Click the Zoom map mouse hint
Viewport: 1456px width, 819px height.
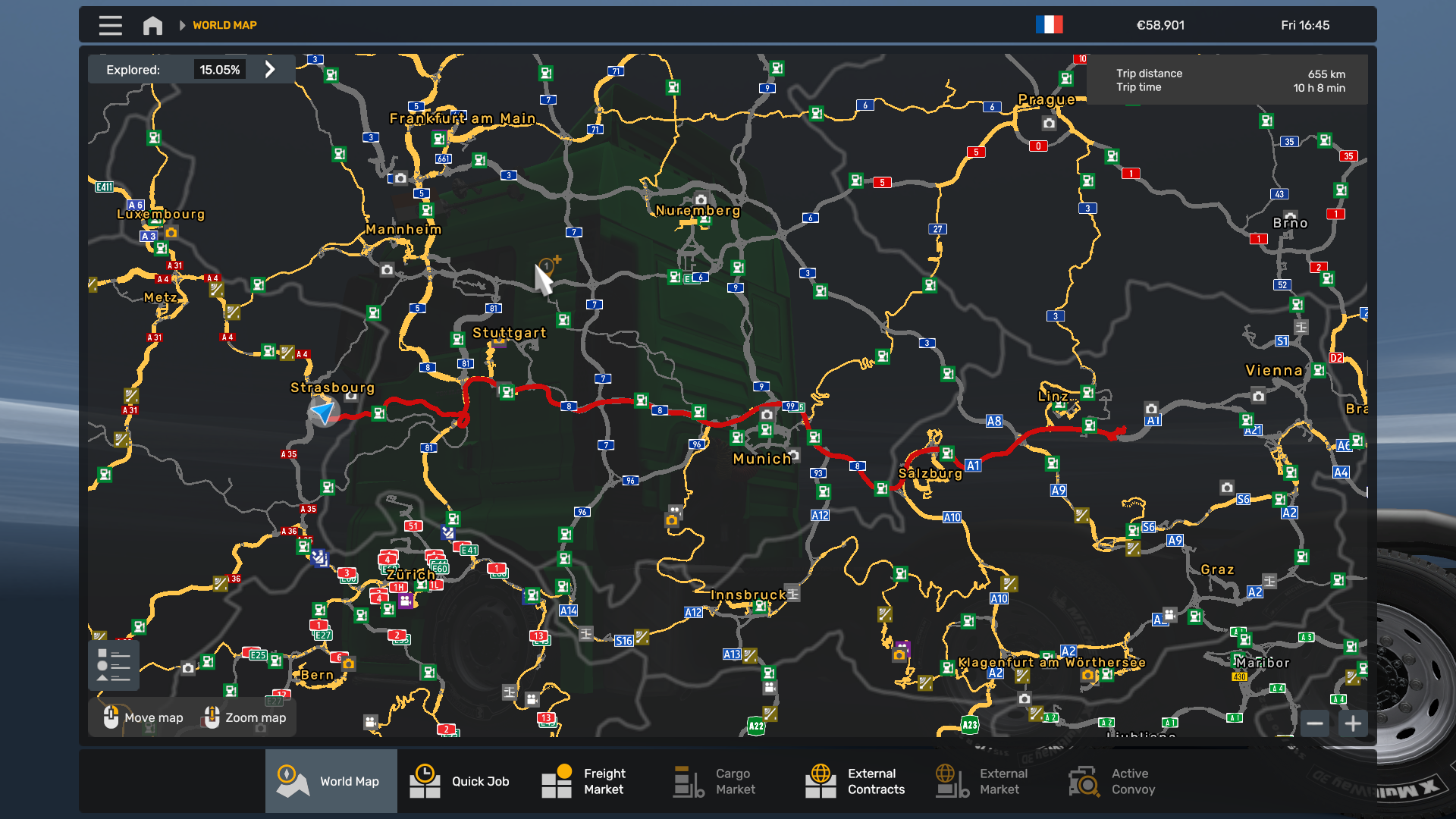pyautogui.click(x=245, y=717)
